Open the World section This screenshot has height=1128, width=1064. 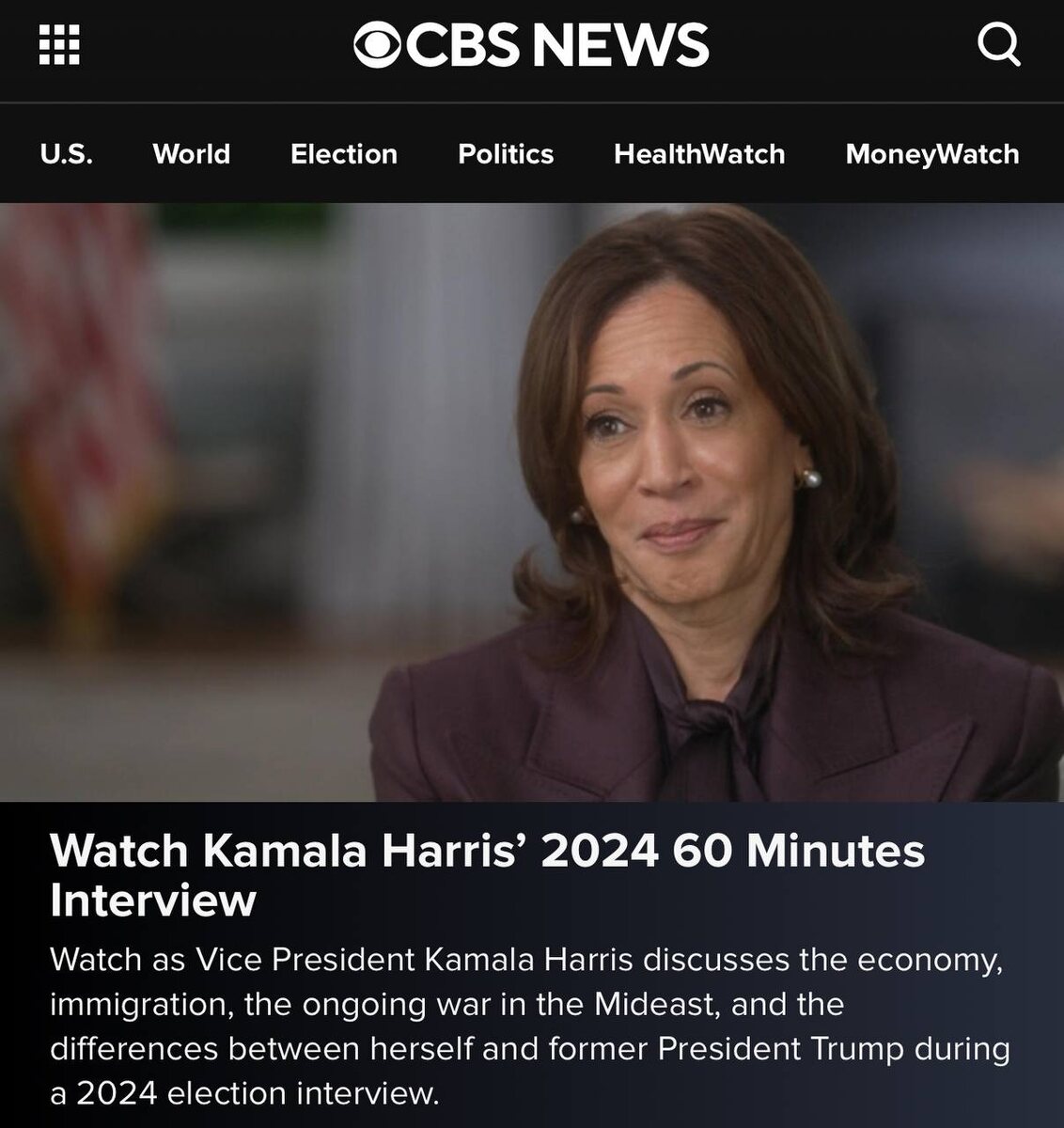pyautogui.click(x=192, y=154)
